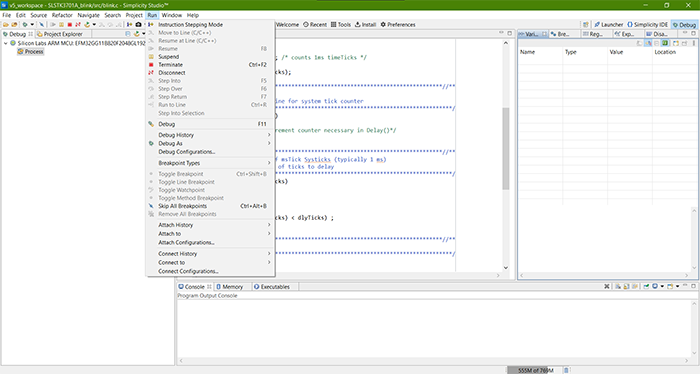Image resolution: width=700 pixels, height=374 pixels.
Task: Expand the Breakpoint Types submenu
Action: coord(210,163)
